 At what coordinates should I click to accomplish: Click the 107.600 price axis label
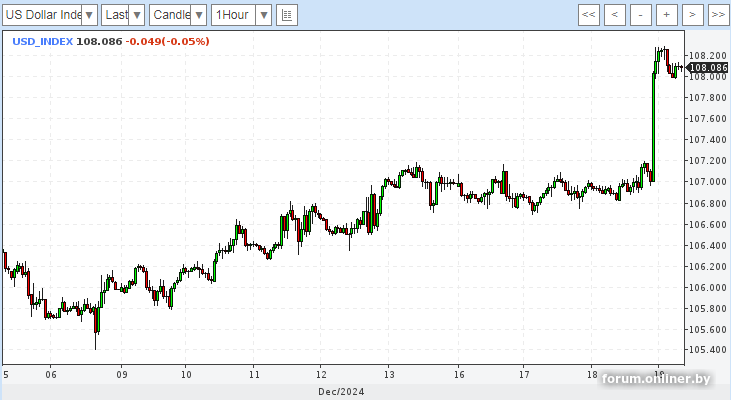click(x=708, y=118)
